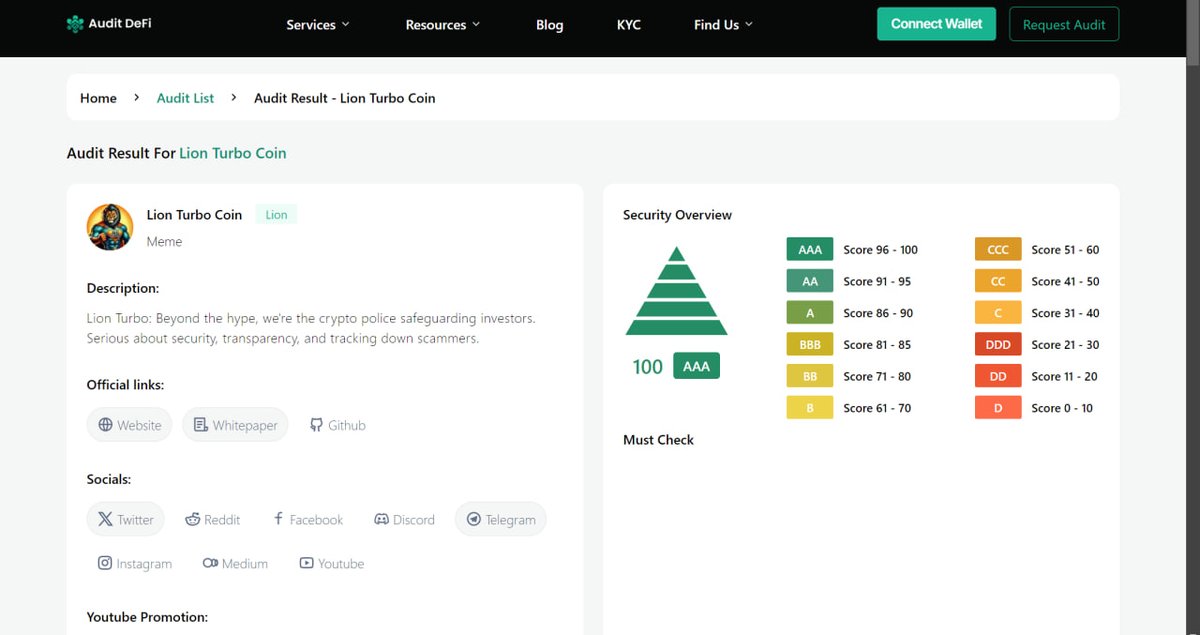Navigate to the Audit List breadcrumb
Screen dimensions: 1200x635
point(185,97)
